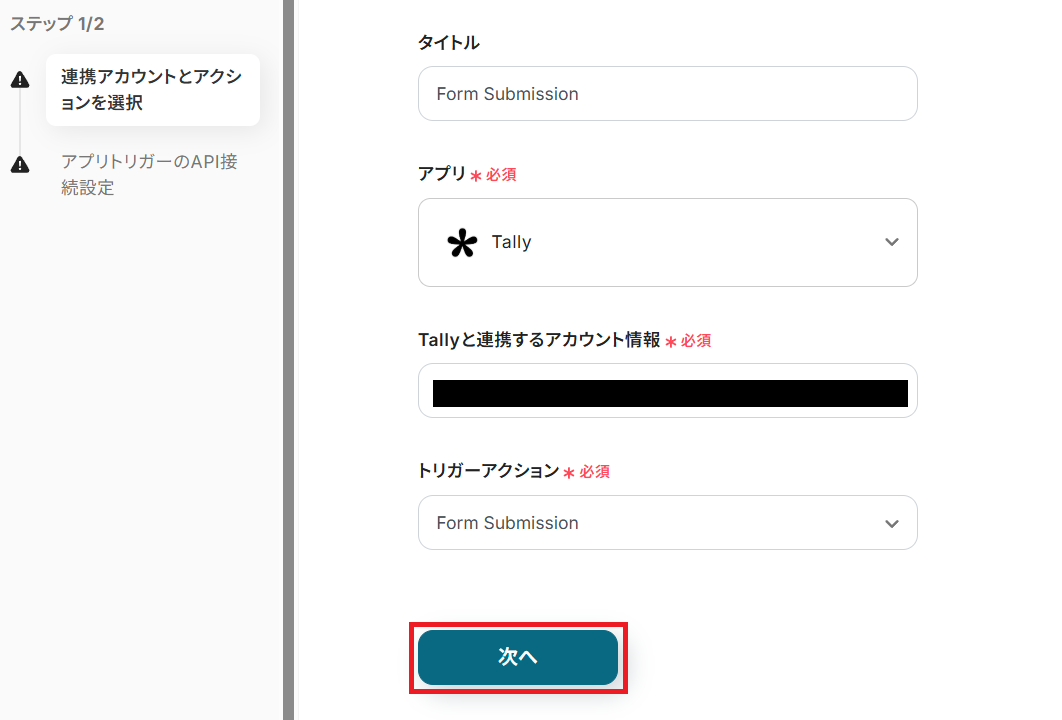
Task: Click the ステップ 1/2 heading
Action: pos(57,24)
